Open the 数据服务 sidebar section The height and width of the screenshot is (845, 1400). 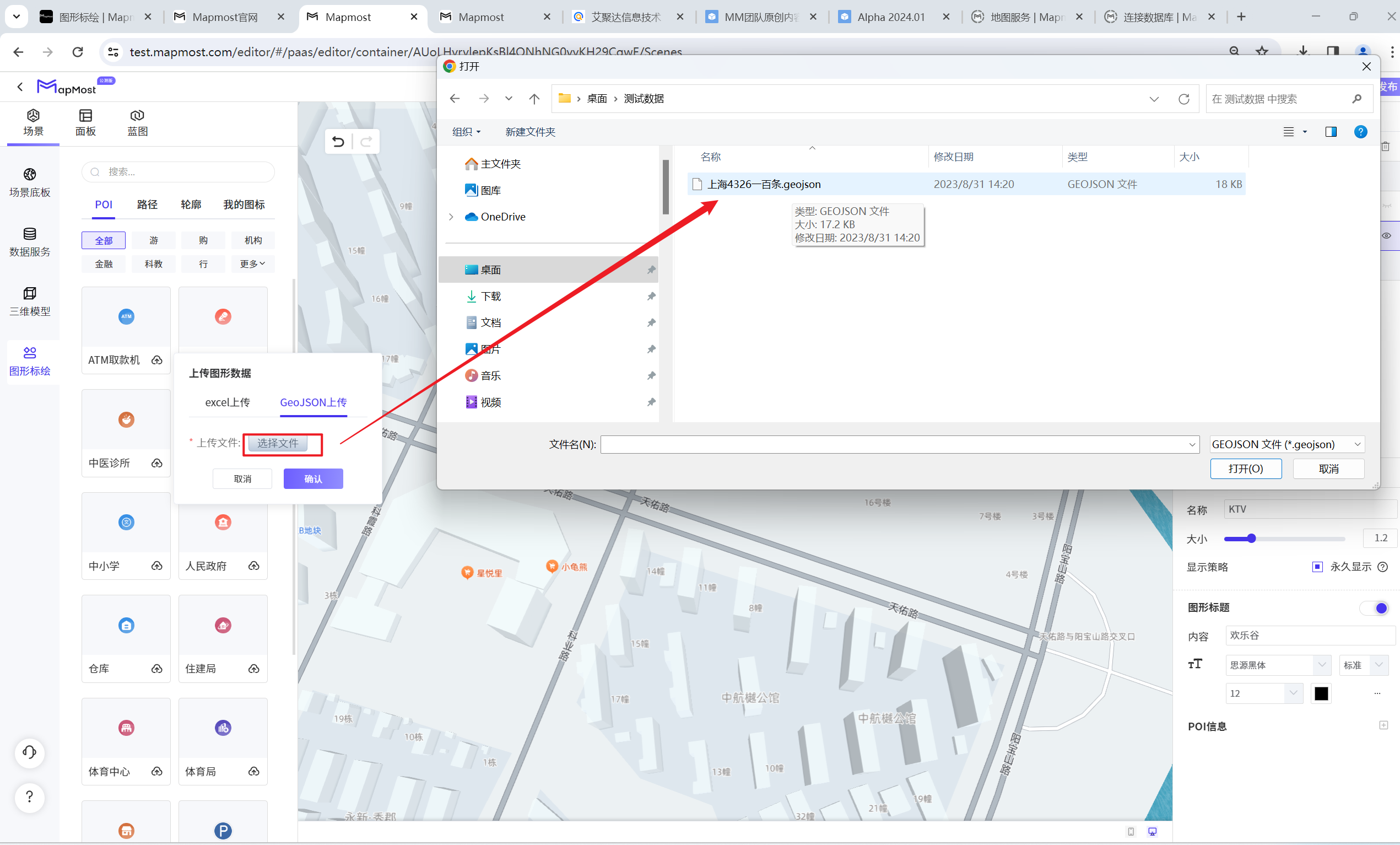click(30, 243)
